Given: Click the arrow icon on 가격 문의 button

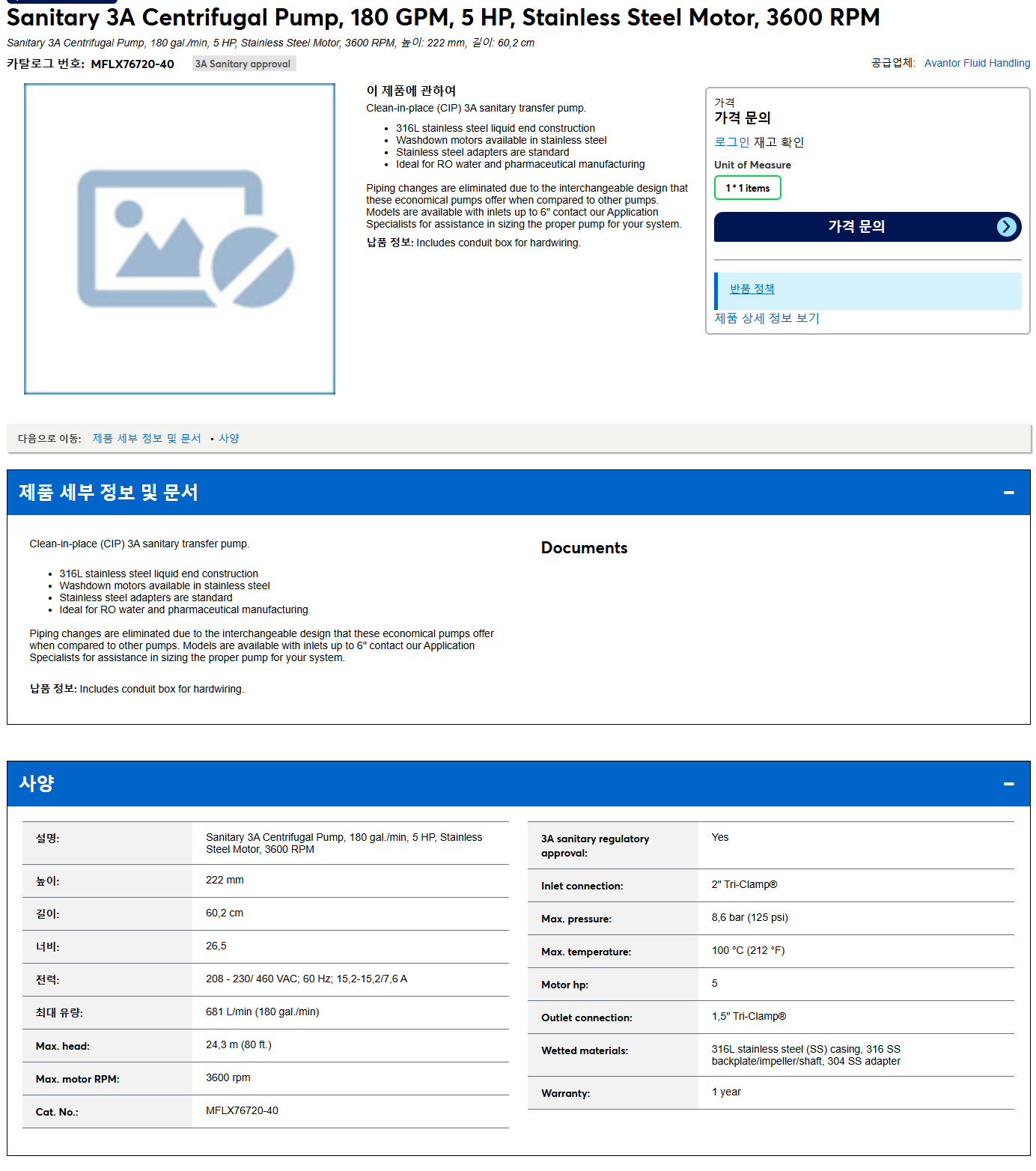Looking at the screenshot, I should (x=1007, y=227).
